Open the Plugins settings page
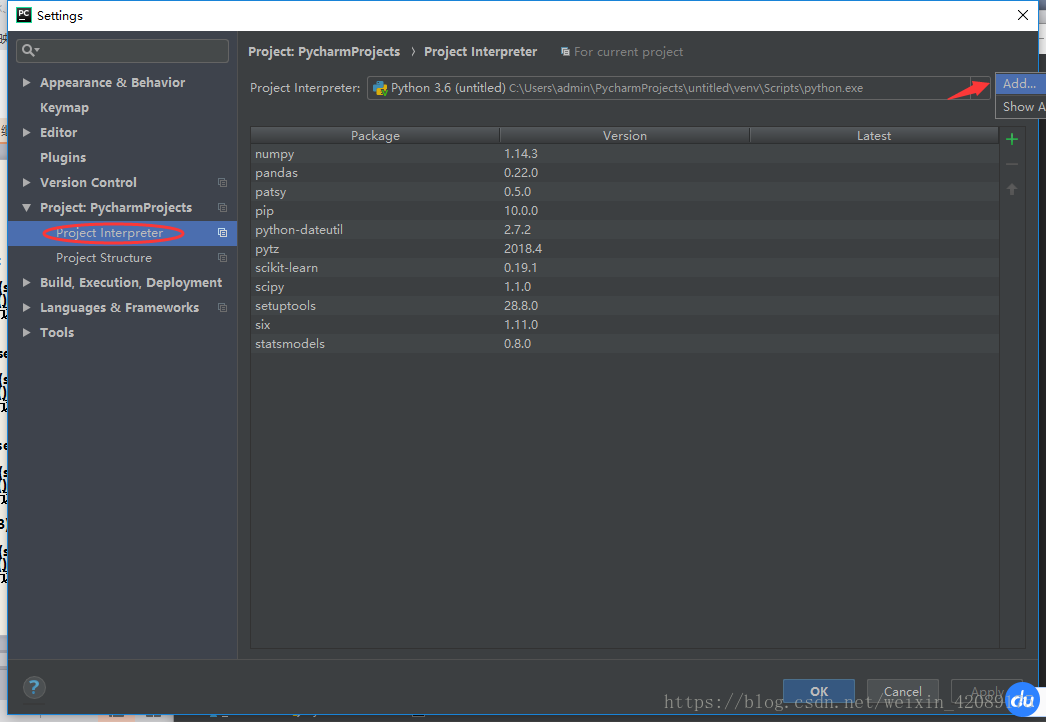Image resolution: width=1046 pixels, height=722 pixels. click(x=63, y=157)
